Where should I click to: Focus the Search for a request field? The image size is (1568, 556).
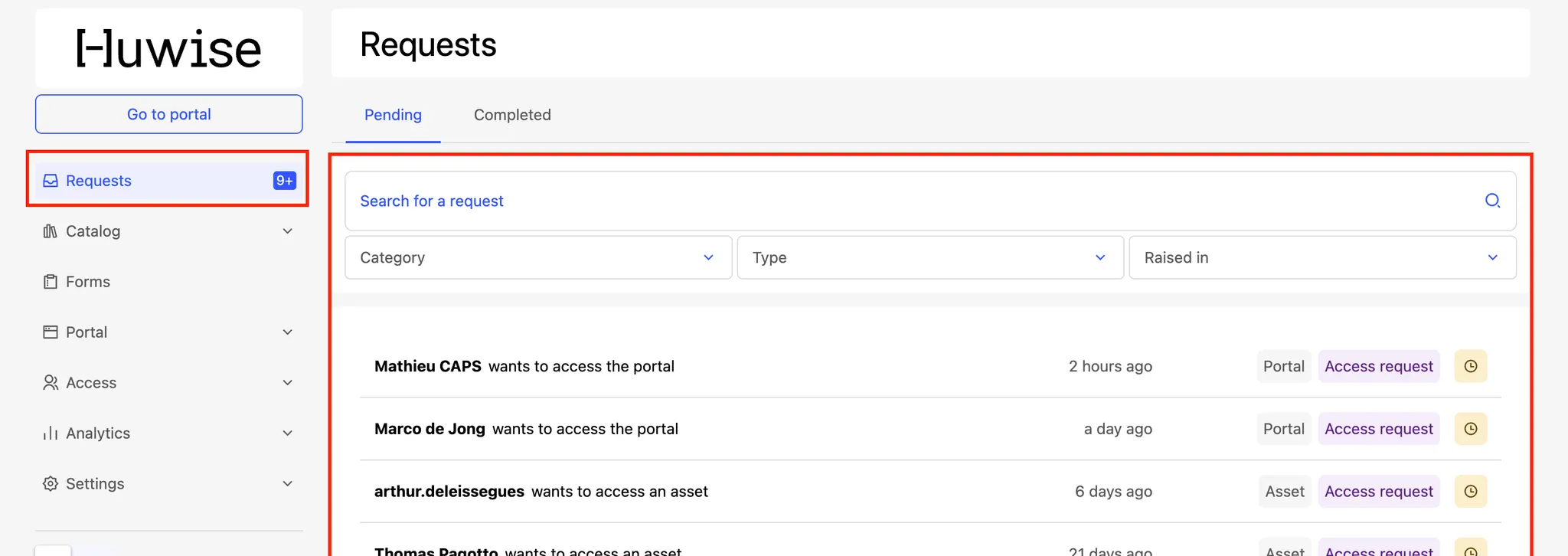[911, 201]
